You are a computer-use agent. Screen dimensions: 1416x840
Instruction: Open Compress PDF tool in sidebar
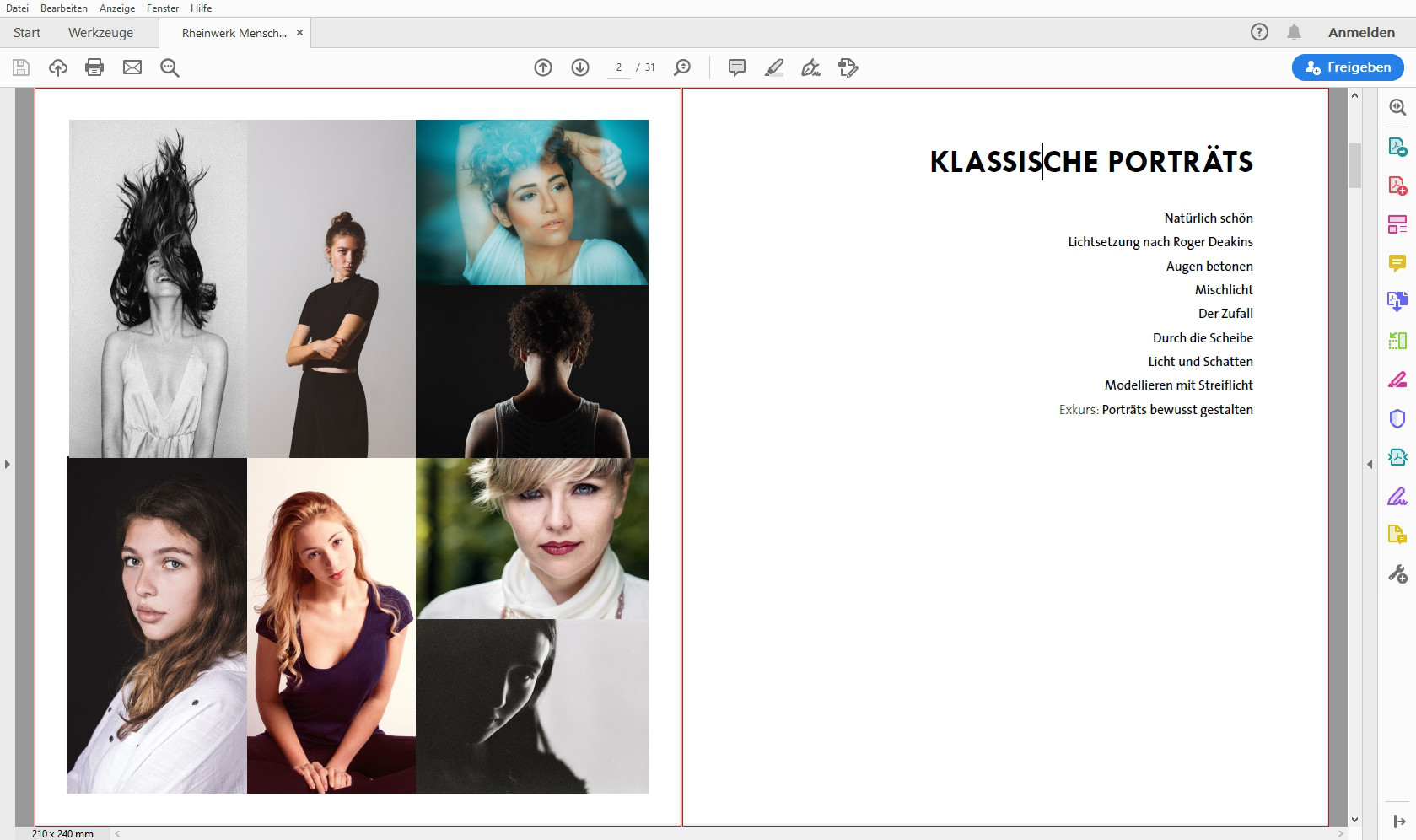pyautogui.click(x=1397, y=457)
